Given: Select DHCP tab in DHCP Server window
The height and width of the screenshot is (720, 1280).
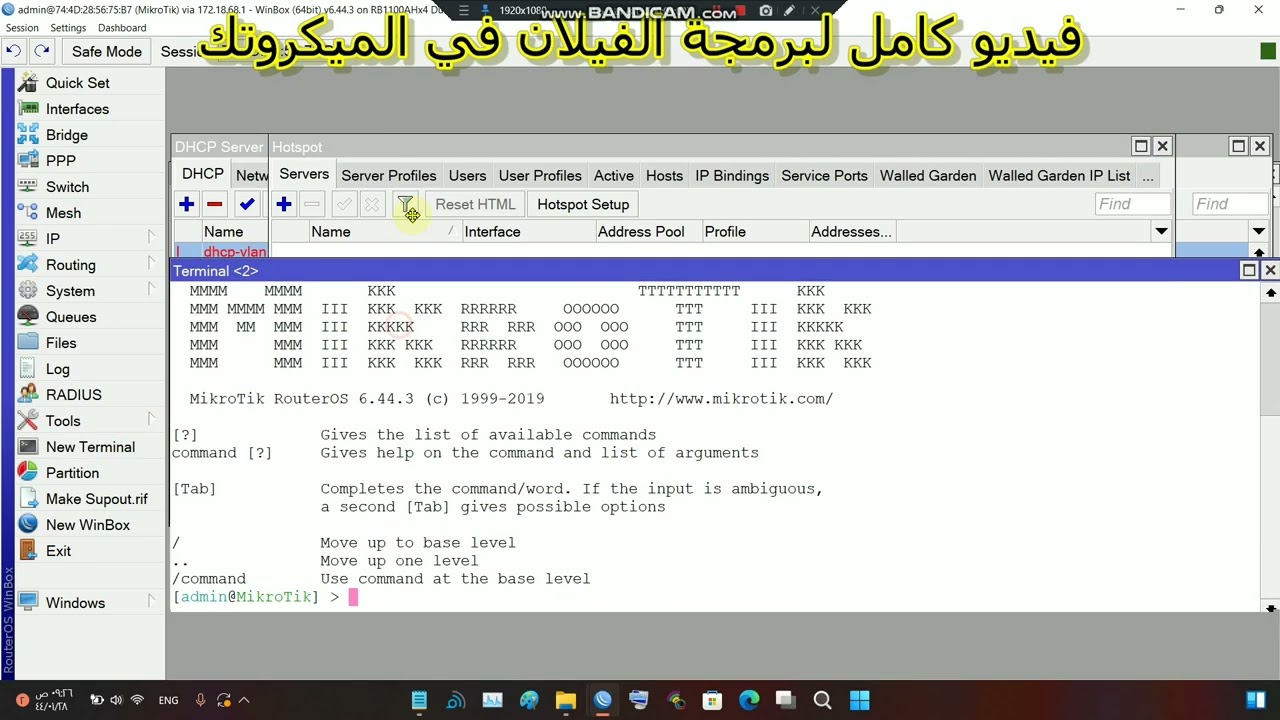Looking at the screenshot, I should tap(203, 174).
